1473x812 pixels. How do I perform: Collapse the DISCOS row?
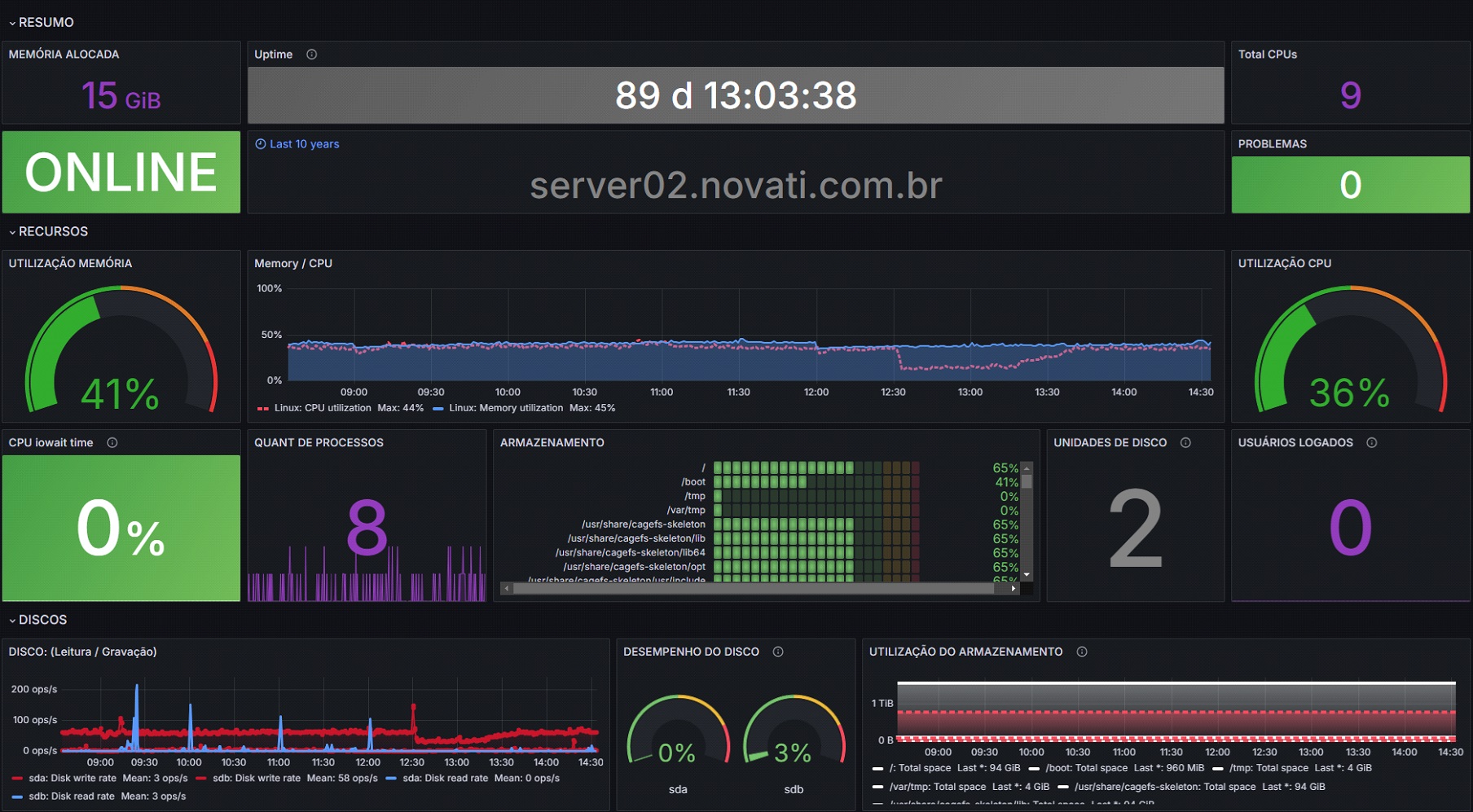pos(42,621)
